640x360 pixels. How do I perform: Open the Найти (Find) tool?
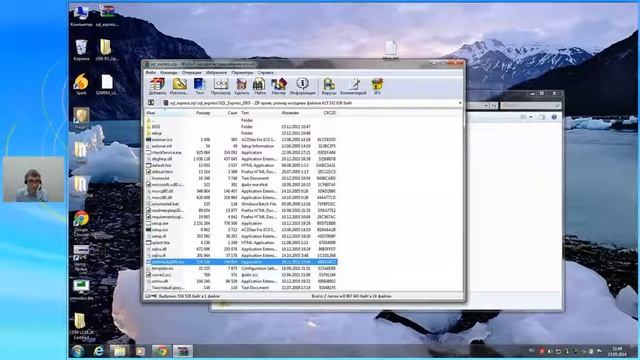coord(260,87)
